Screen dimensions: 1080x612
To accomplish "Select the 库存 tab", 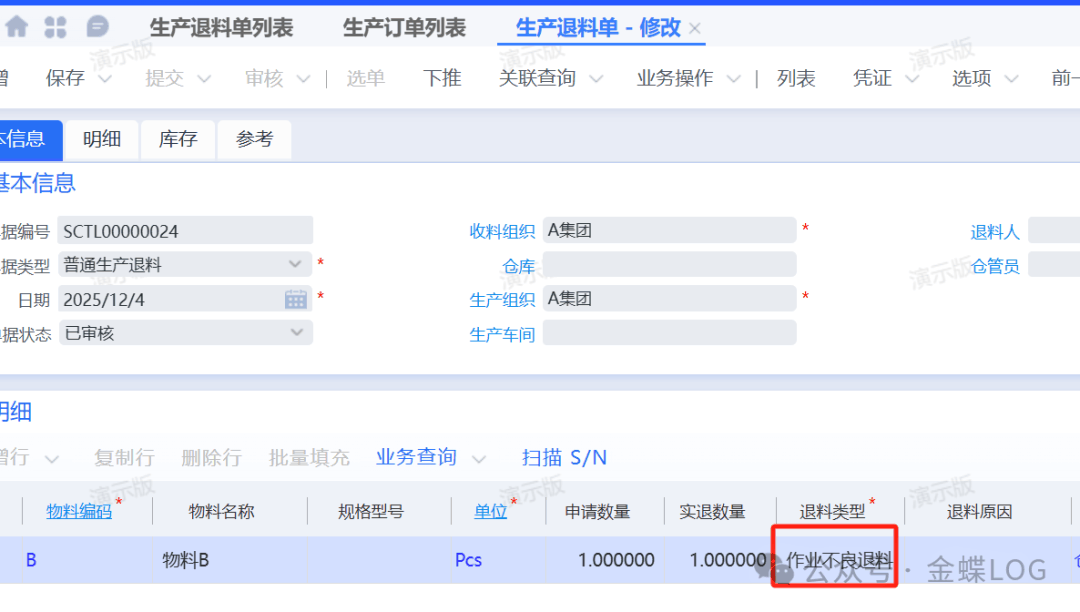I will 178,140.
